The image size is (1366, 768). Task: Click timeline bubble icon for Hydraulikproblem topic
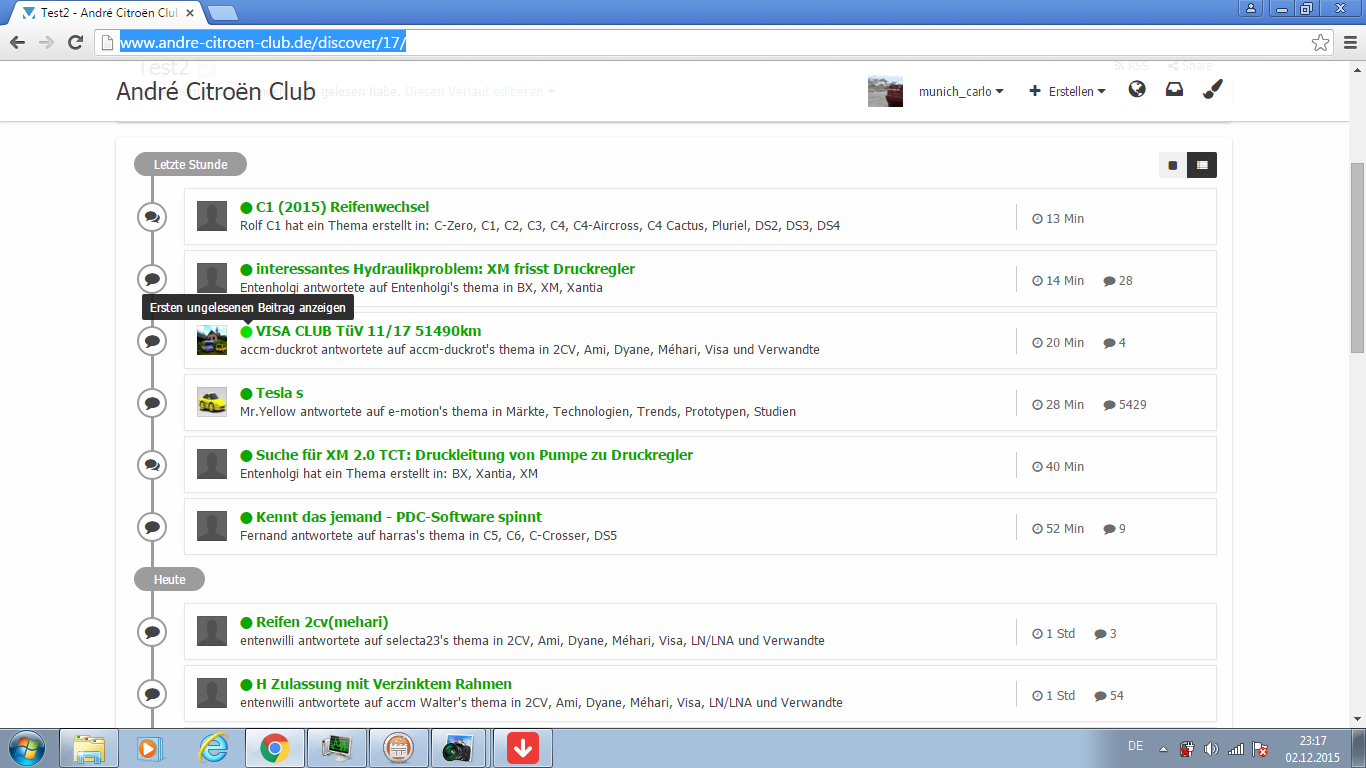pyautogui.click(x=152, y=278)
